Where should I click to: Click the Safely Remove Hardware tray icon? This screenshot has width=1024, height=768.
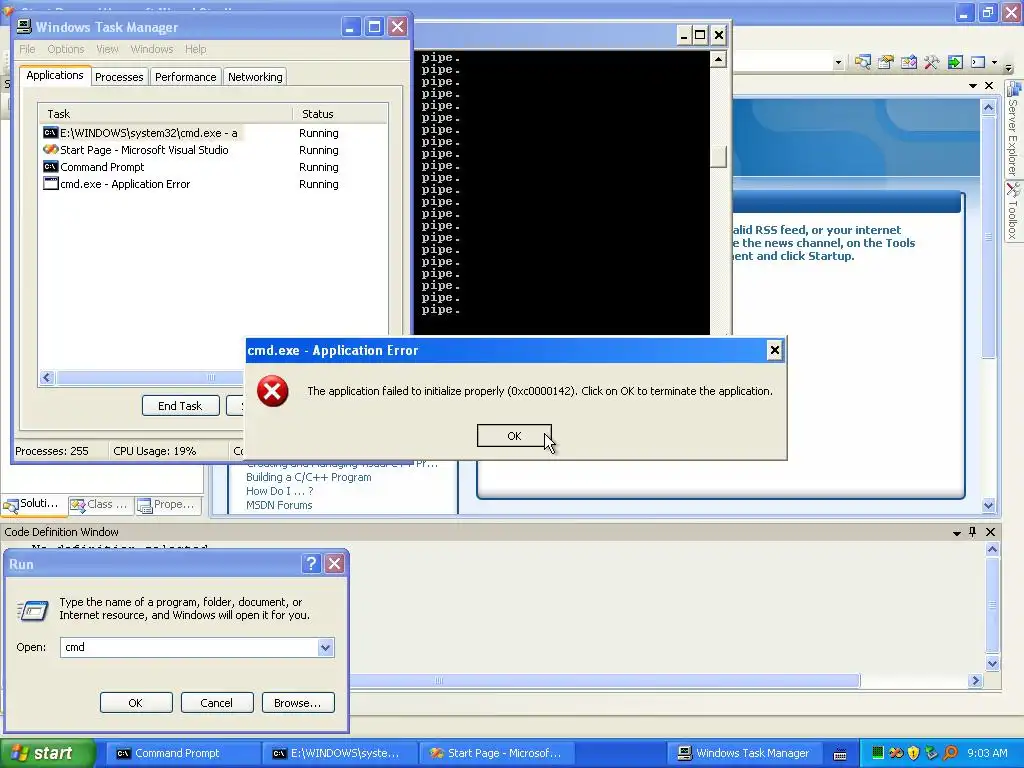pos(932,753)
